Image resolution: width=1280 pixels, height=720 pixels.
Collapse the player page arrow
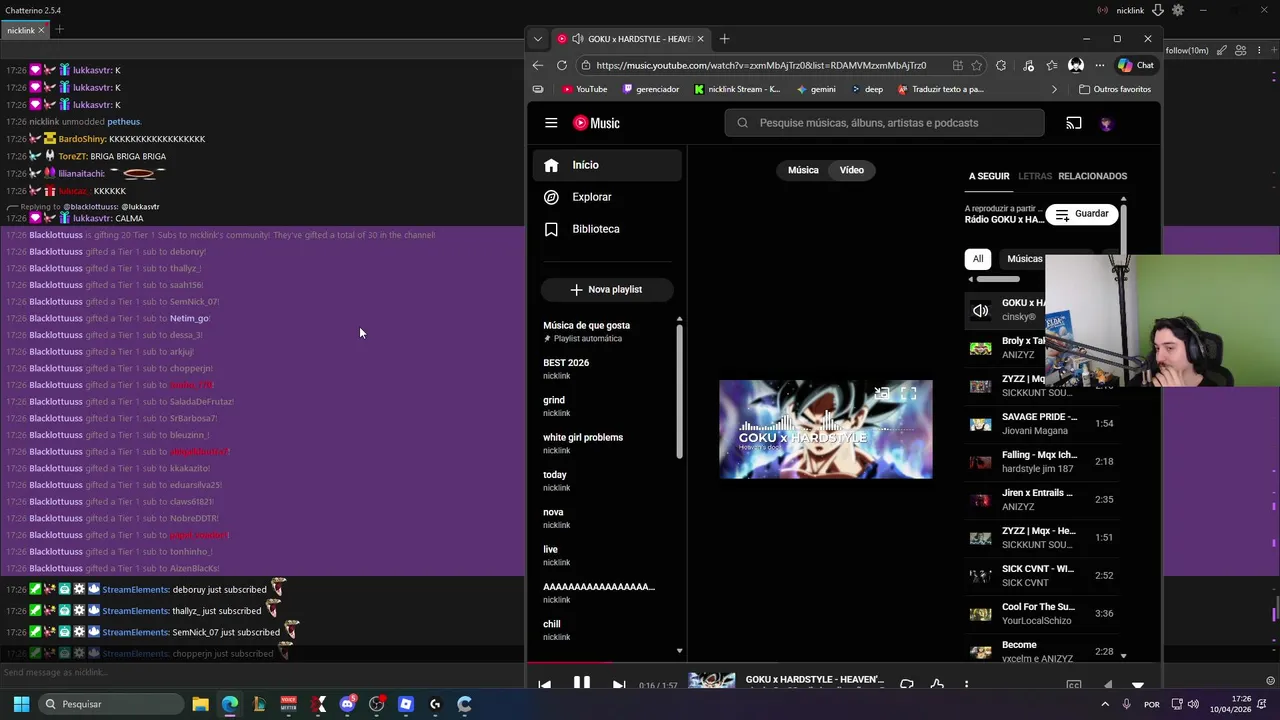point(1137,685)
